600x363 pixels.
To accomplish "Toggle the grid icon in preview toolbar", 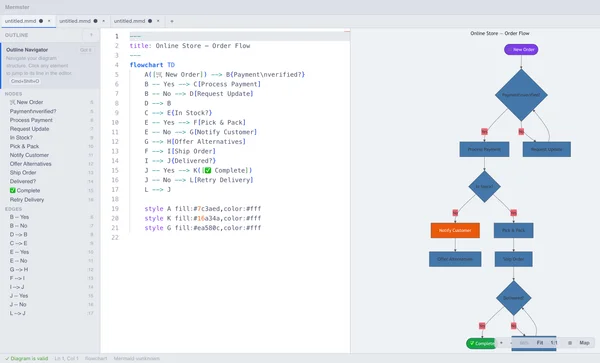I will pos(570,343).
